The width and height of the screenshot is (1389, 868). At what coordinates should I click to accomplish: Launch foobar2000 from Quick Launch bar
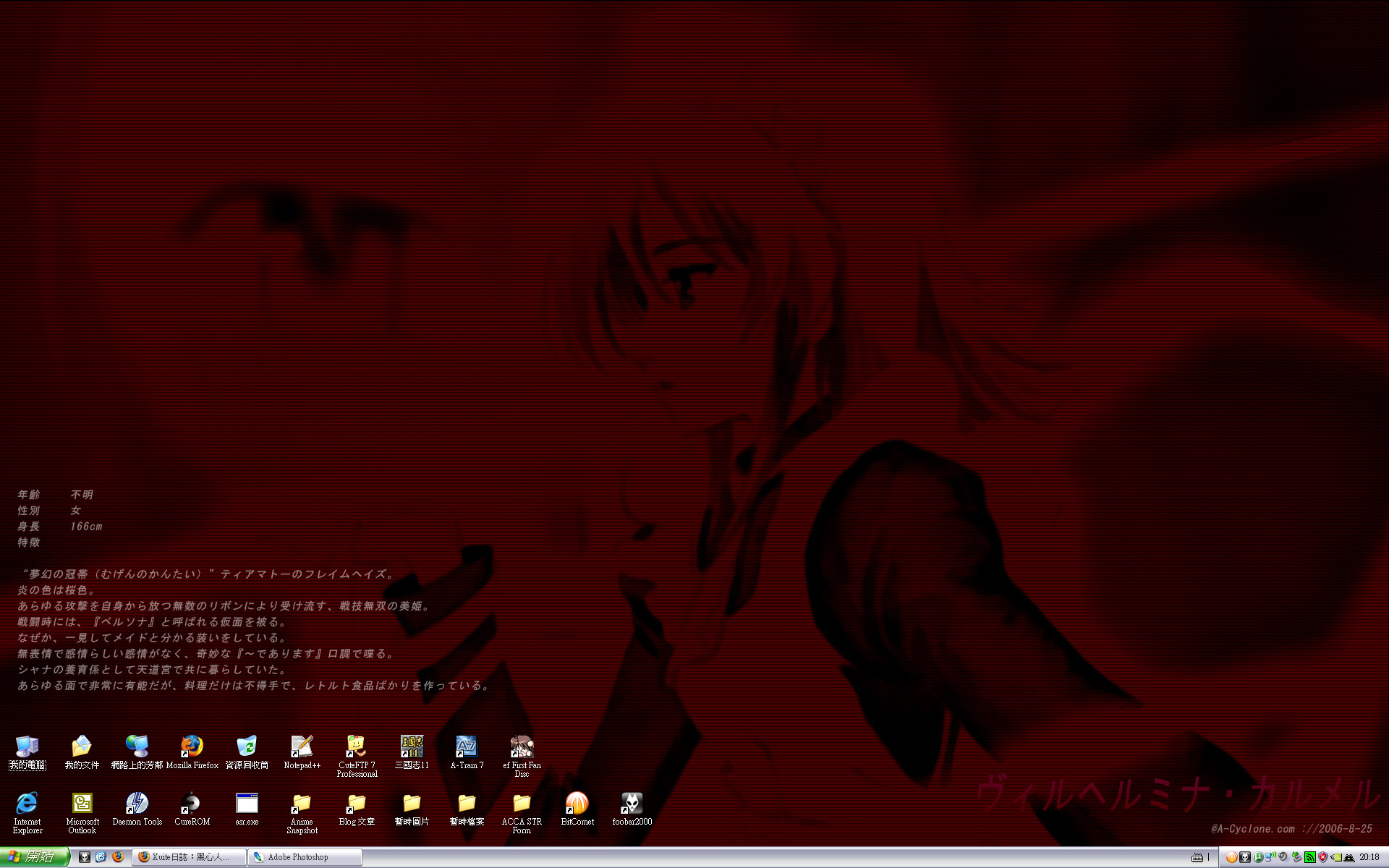tap(85, 857)
